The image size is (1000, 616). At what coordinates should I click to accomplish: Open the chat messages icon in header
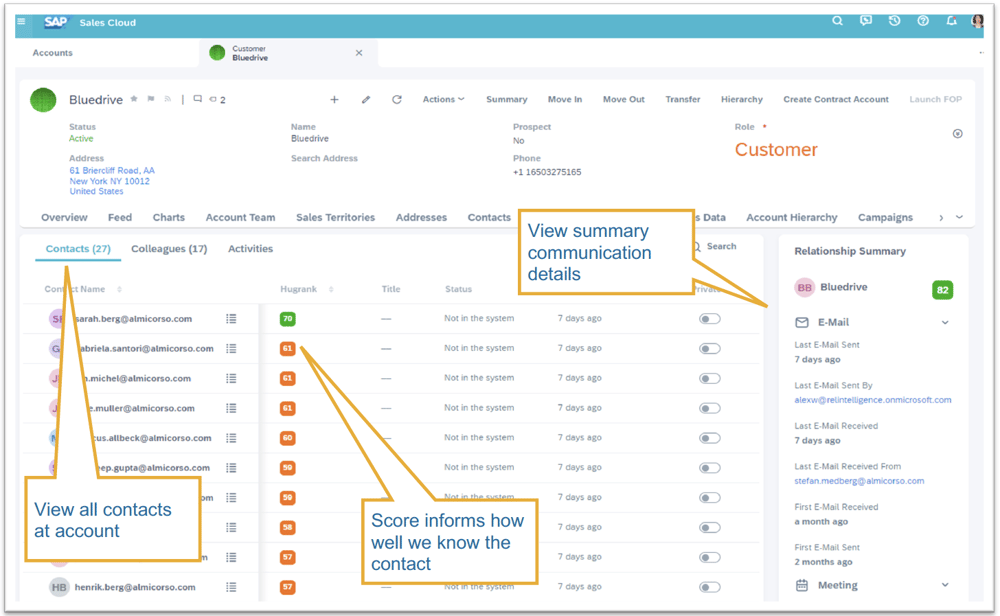tap(865, 21)
